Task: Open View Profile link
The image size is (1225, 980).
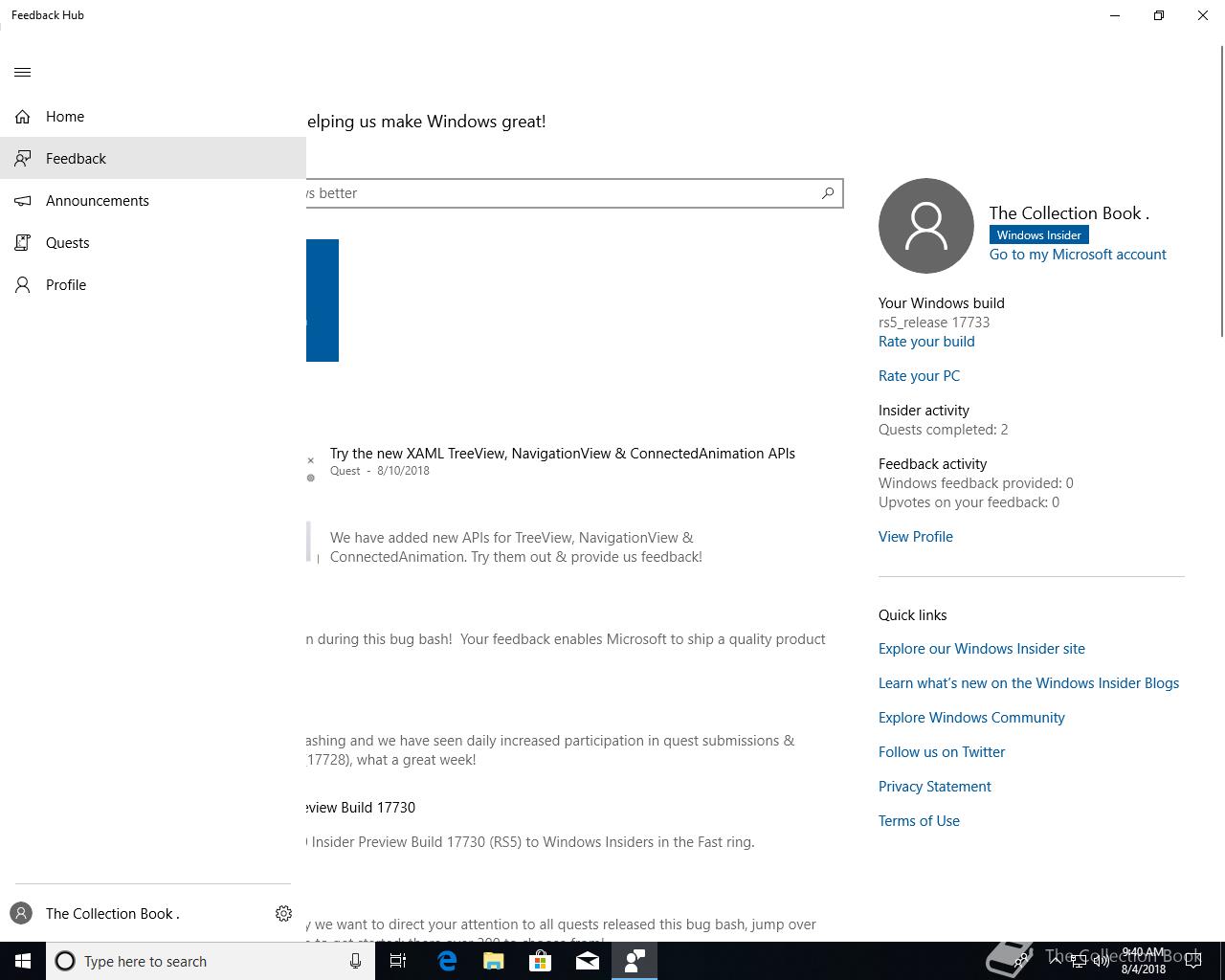Action: 916,537
